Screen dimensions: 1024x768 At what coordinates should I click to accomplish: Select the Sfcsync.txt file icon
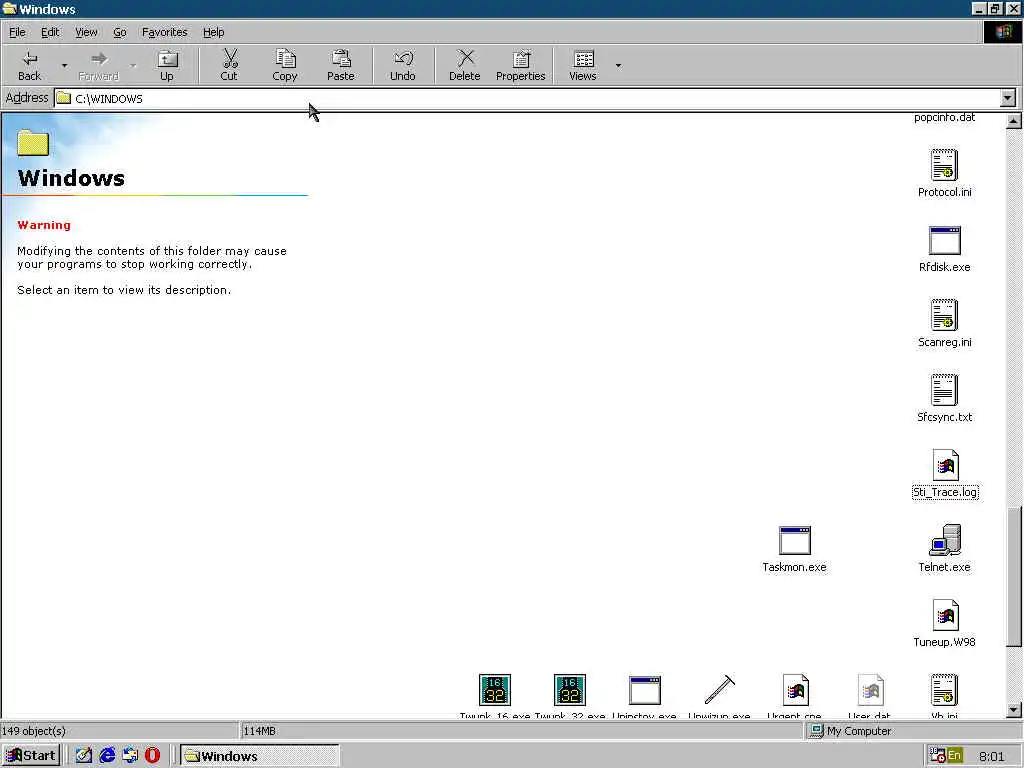pos(944,390)
